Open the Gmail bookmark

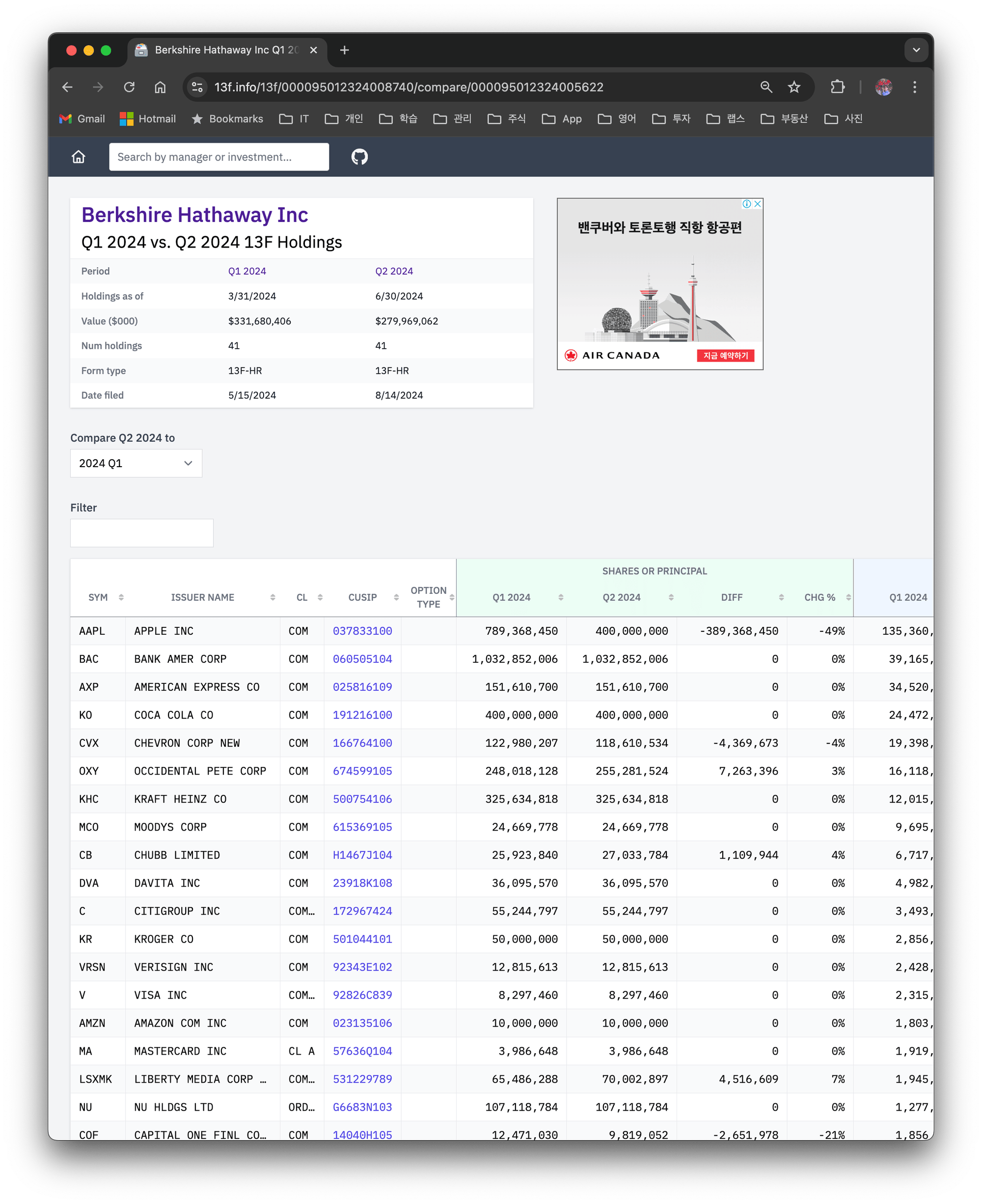pos(82,118)
